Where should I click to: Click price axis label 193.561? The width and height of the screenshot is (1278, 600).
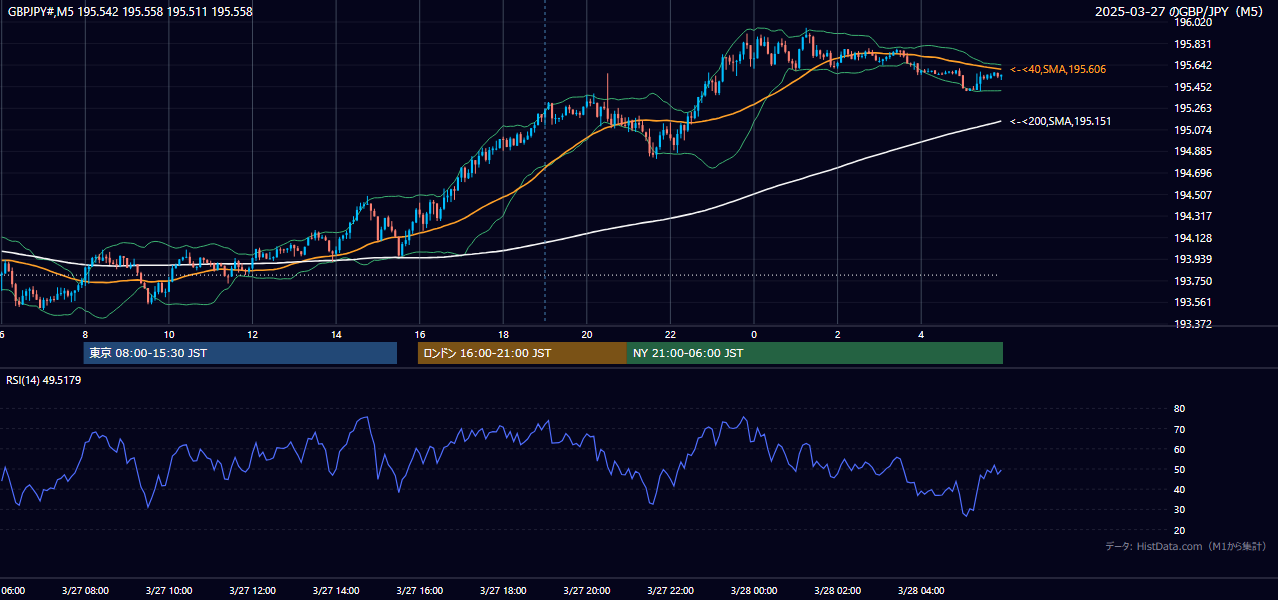pos(1192,302)
